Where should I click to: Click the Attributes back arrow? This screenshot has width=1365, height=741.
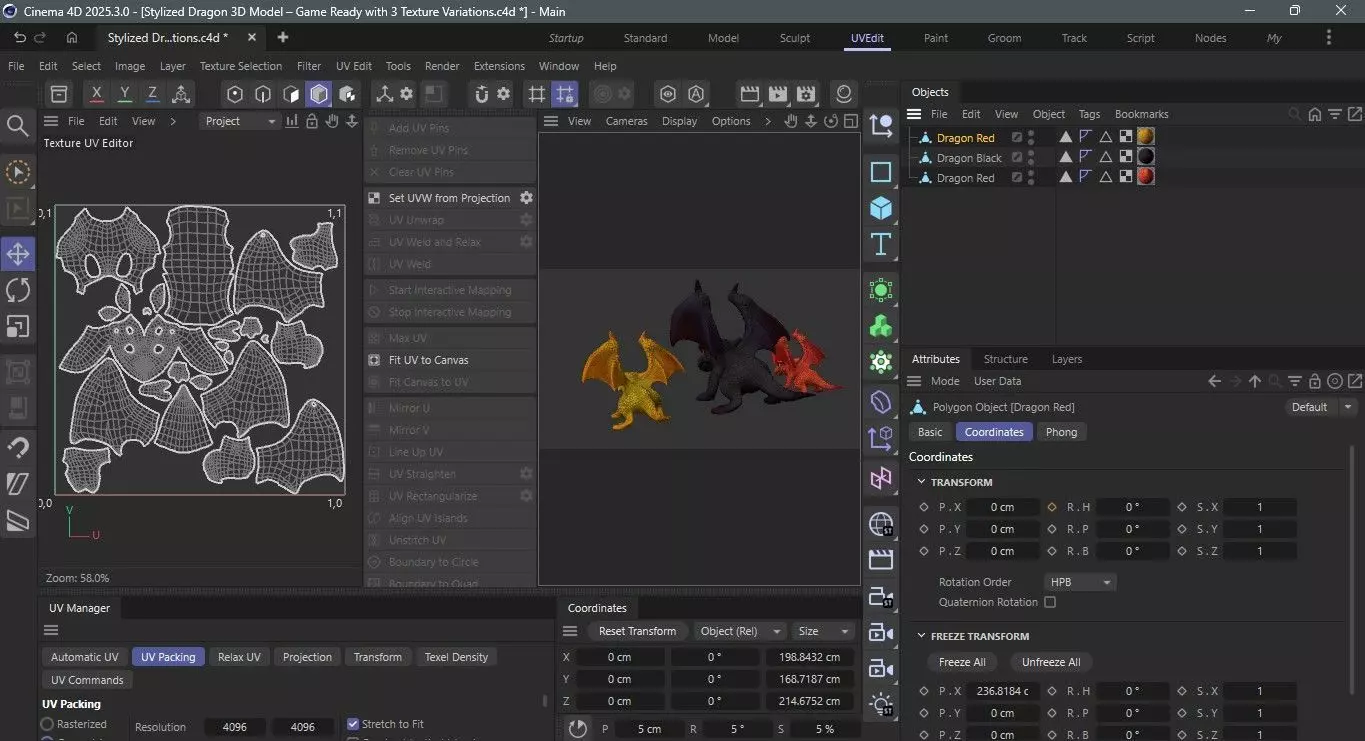1214,381
